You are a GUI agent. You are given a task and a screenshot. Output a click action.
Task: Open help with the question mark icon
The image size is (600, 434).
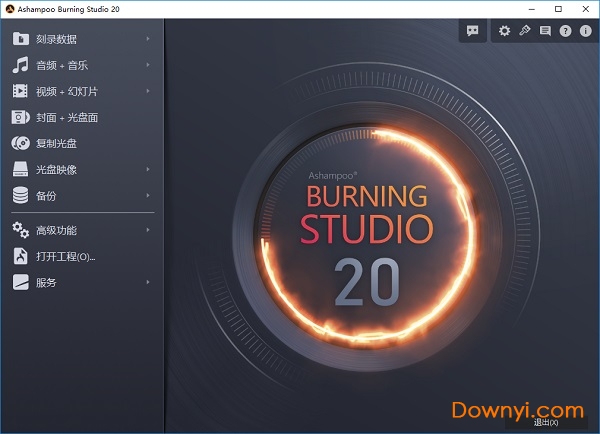tap(565, 31)
